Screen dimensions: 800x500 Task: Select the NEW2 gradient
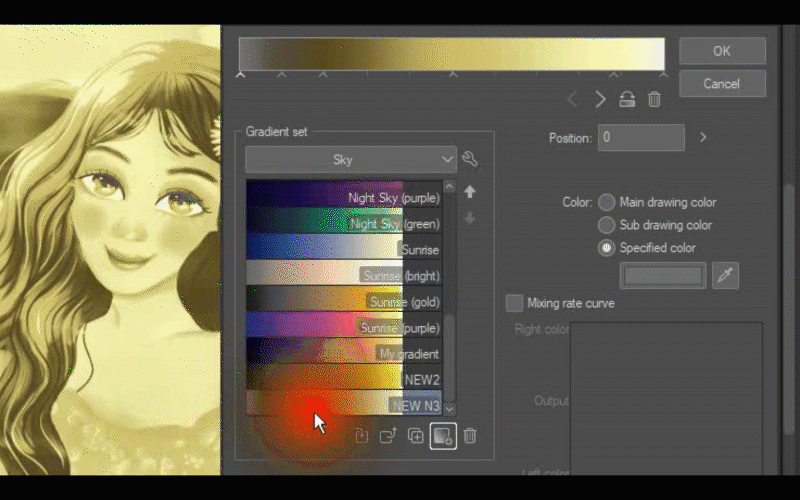pyautogui.click(x=344, y=377)
